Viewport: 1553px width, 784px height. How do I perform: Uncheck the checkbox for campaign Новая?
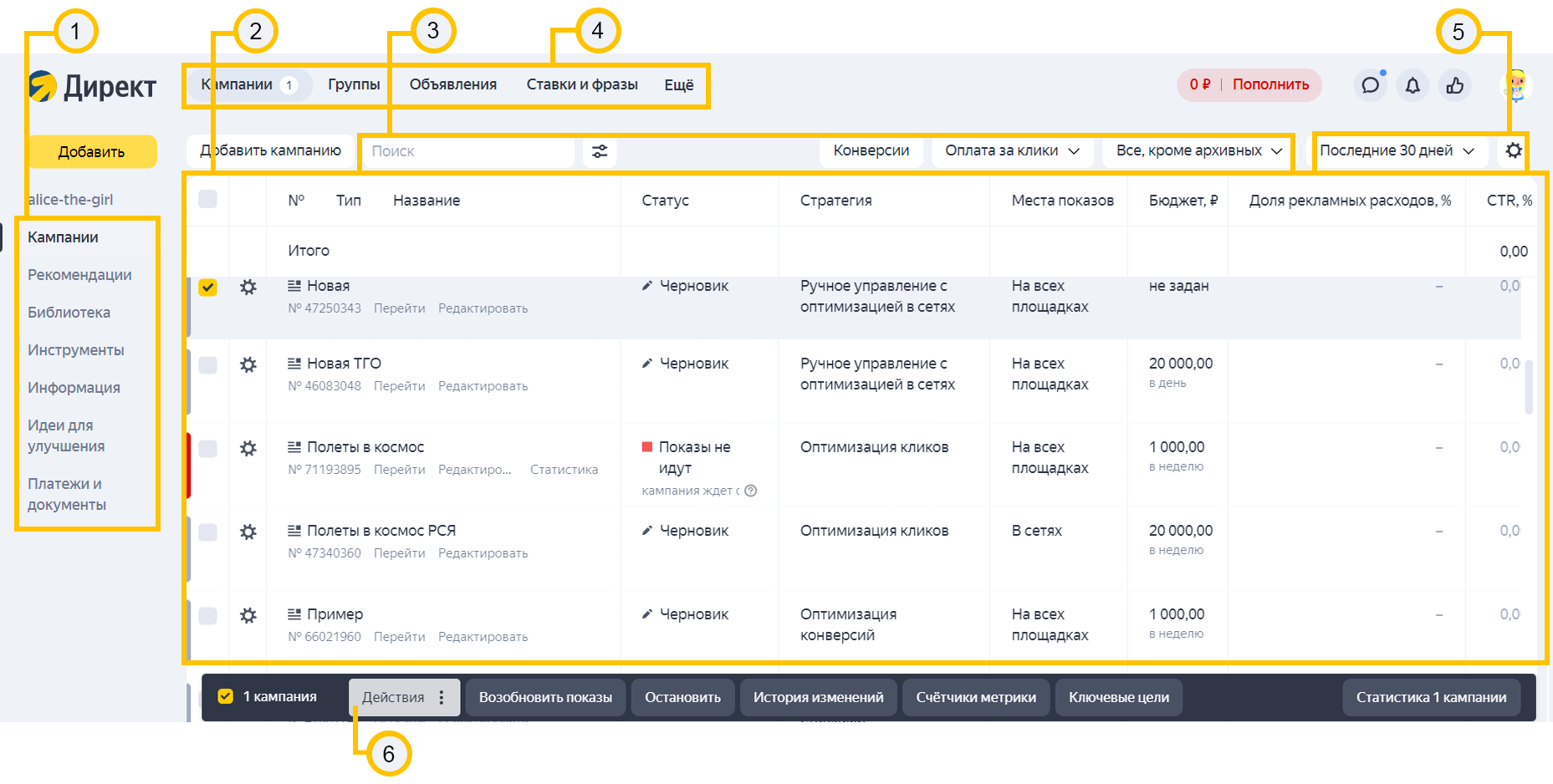(x=207, y=287)
